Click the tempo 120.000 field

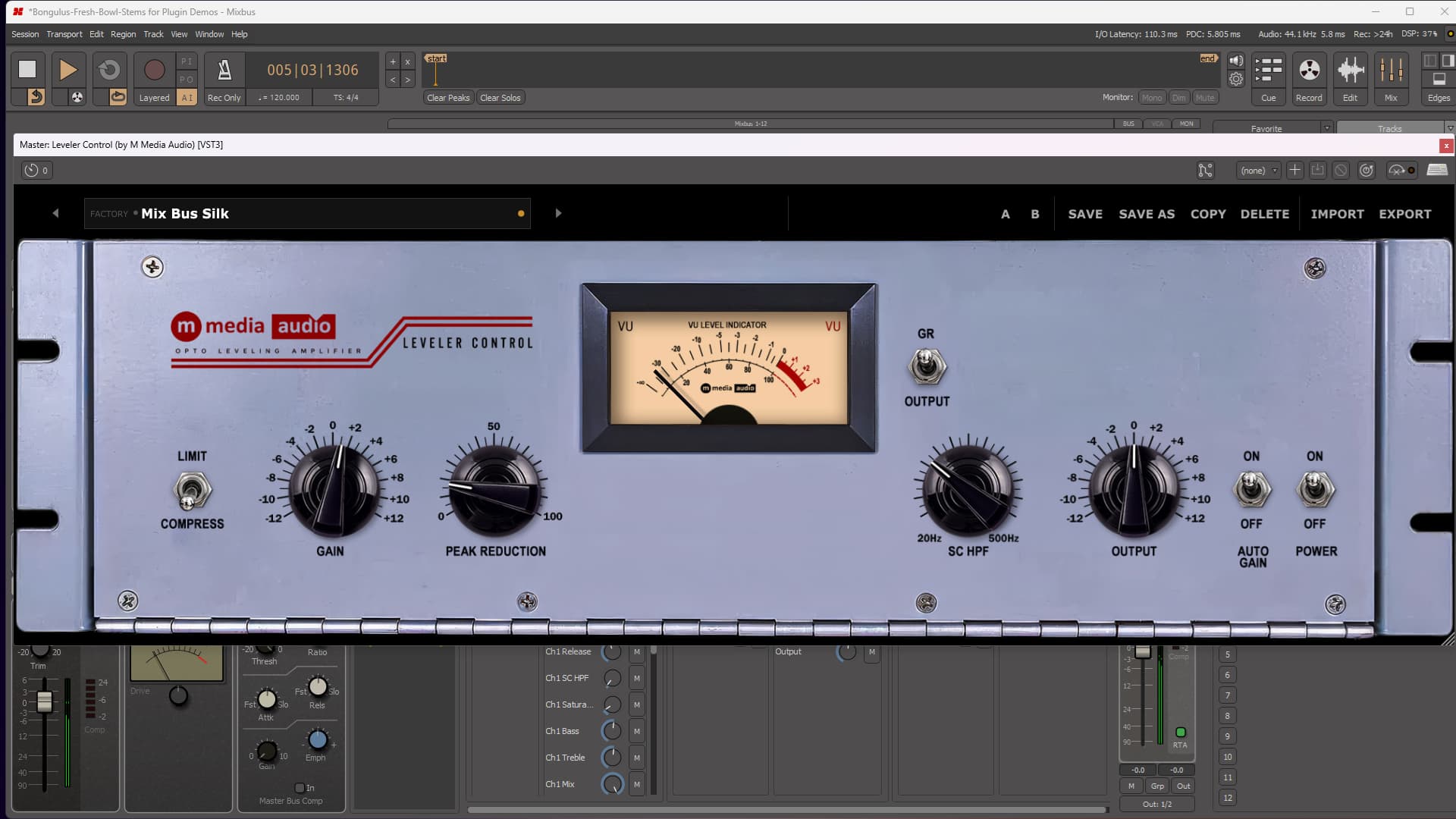pos(279,98)
